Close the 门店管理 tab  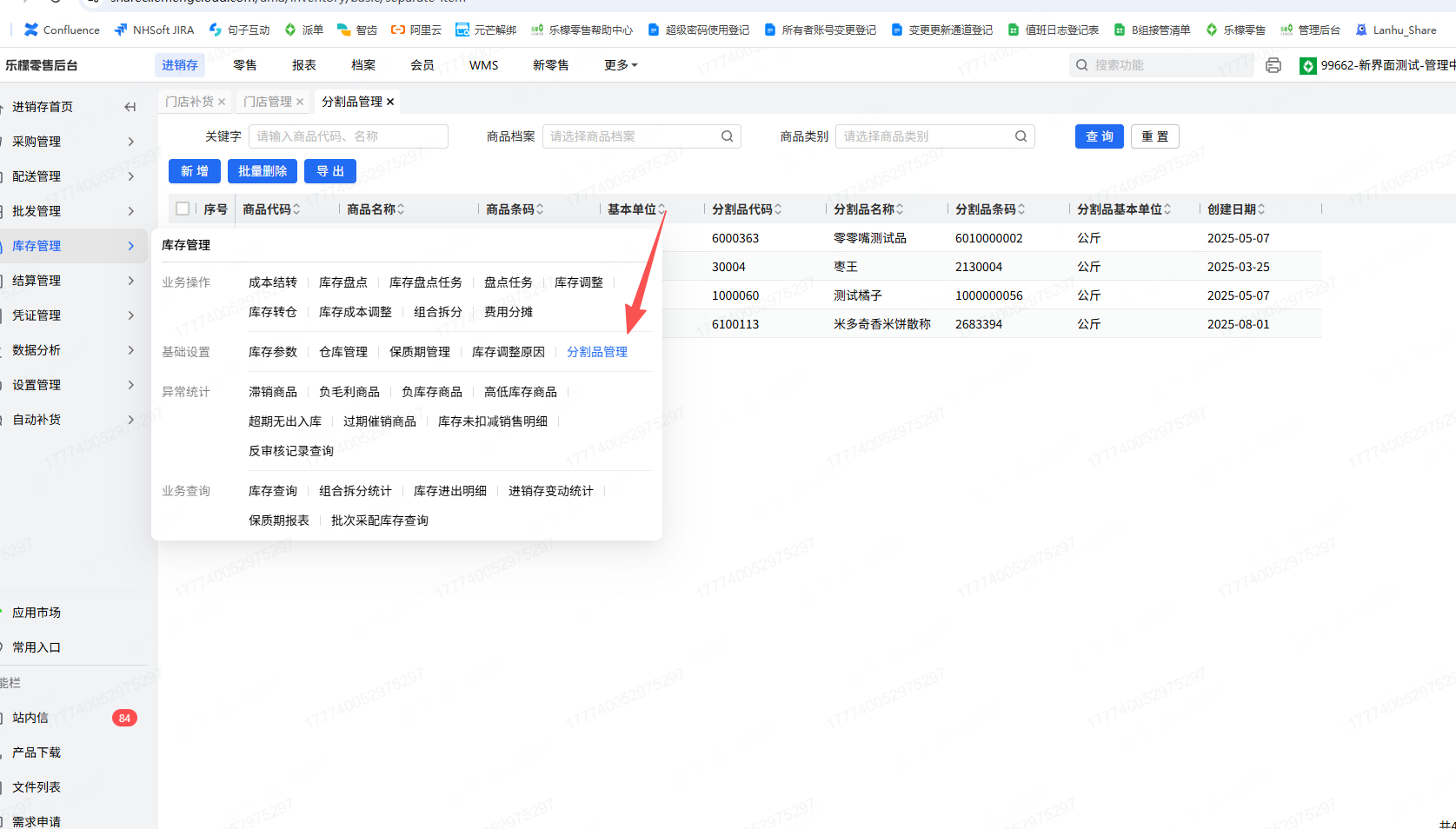pos(300,102)
